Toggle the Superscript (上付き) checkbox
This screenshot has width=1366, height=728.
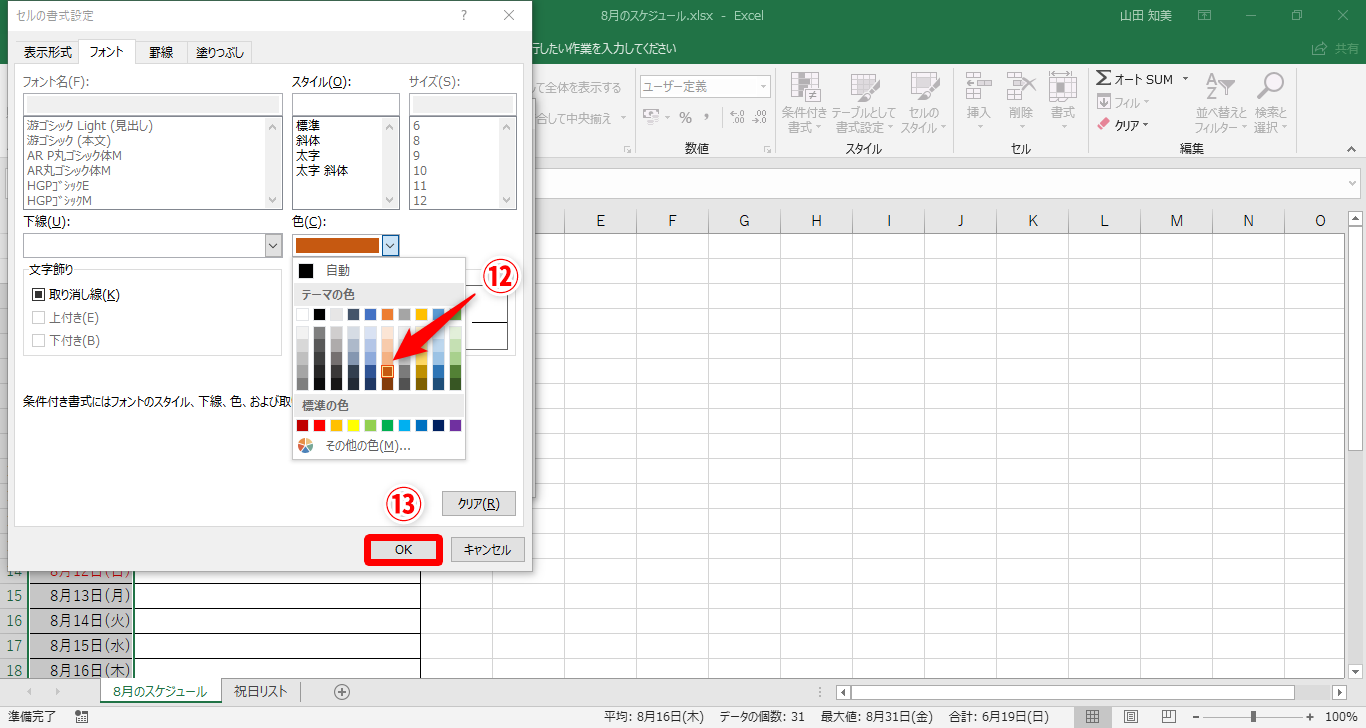pos(39,318)
